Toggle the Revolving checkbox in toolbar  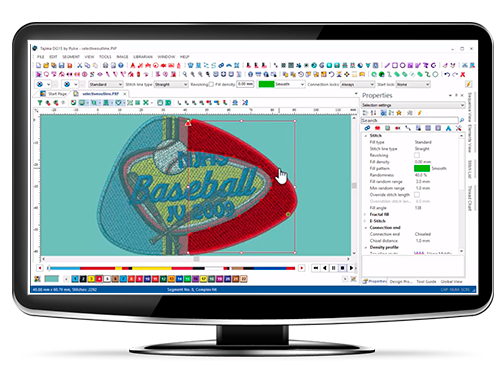pyautogui.click(x=211, y=84)
